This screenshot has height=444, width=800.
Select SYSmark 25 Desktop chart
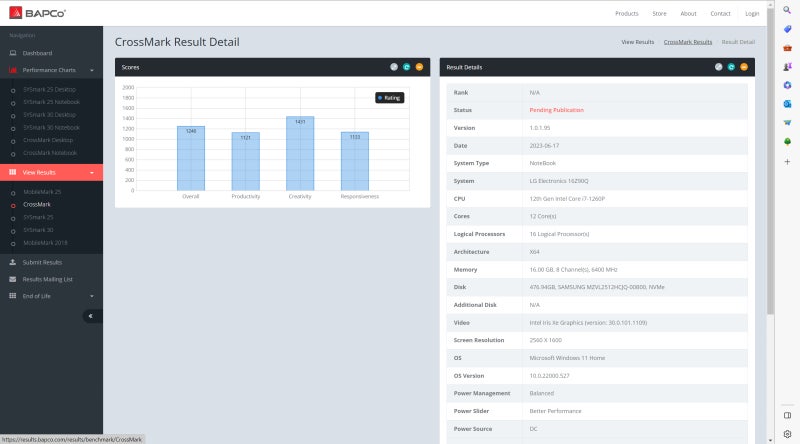49,89
